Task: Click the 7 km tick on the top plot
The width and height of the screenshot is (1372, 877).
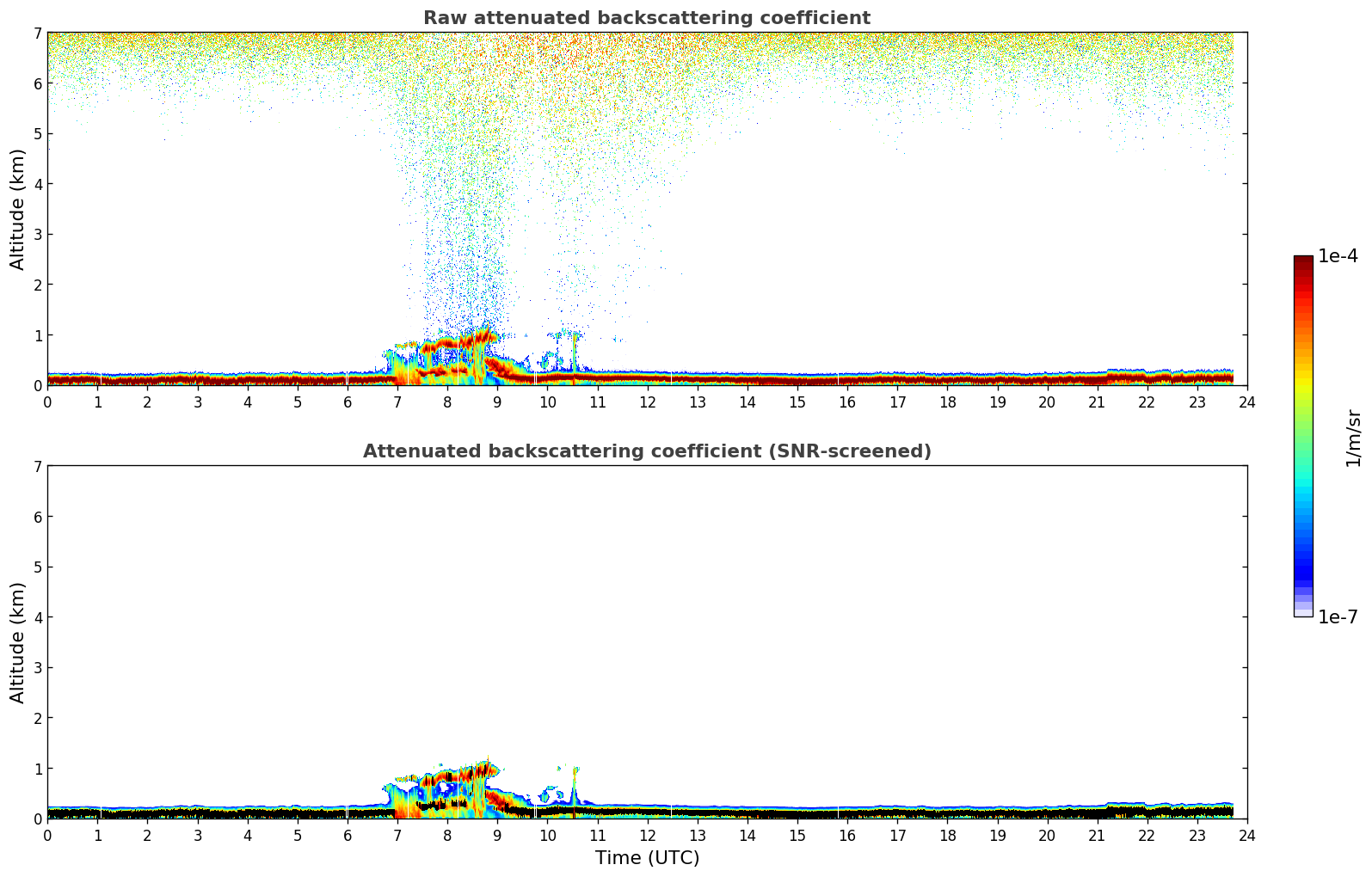Action: 37,33
